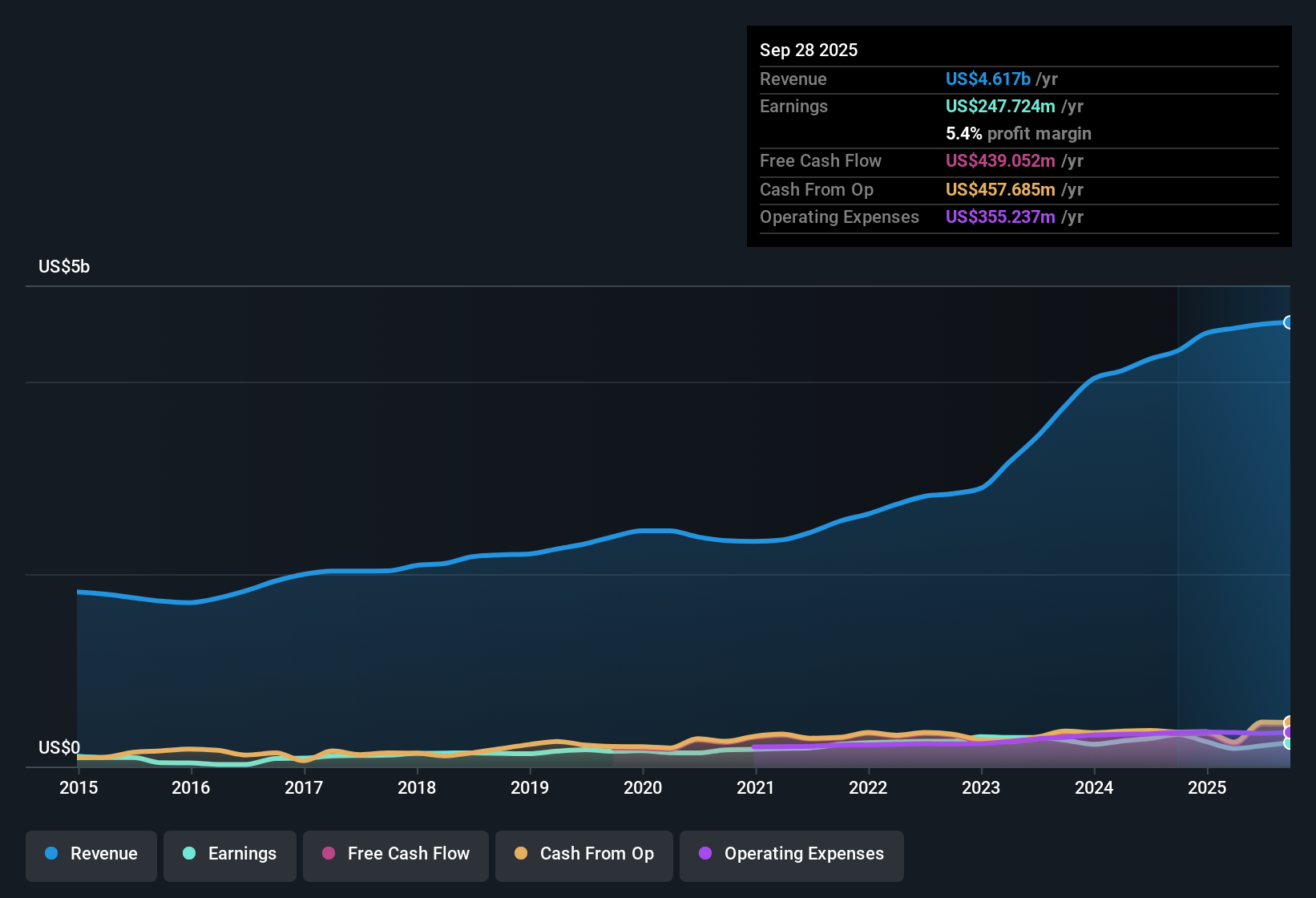The image size is (1316, 898).
Task: Toggle the Free Cash Flow series visibility
Action: [x=395, y=854]
